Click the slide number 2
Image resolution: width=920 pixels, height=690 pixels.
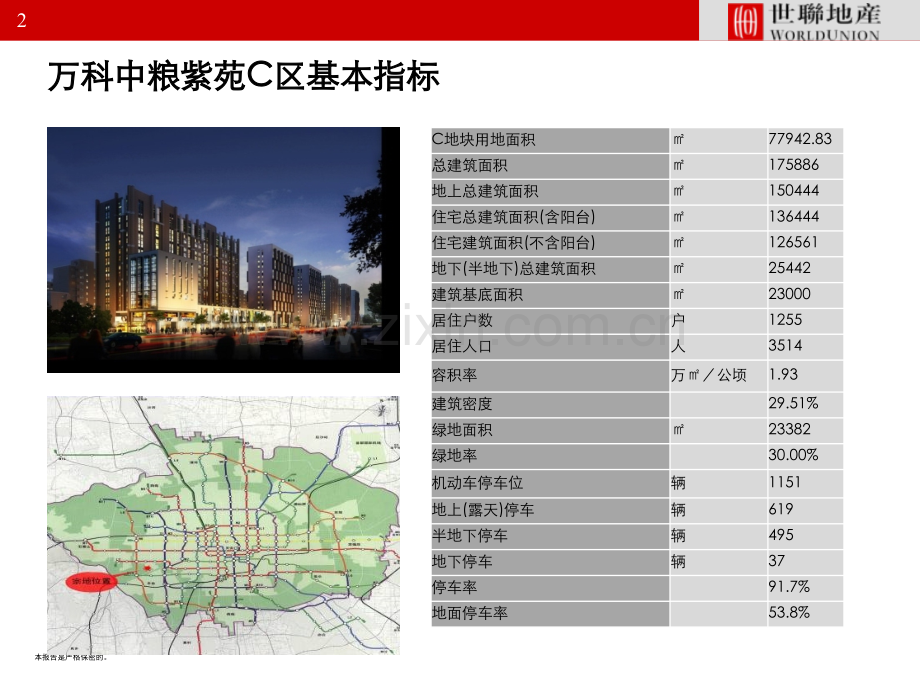21,21
